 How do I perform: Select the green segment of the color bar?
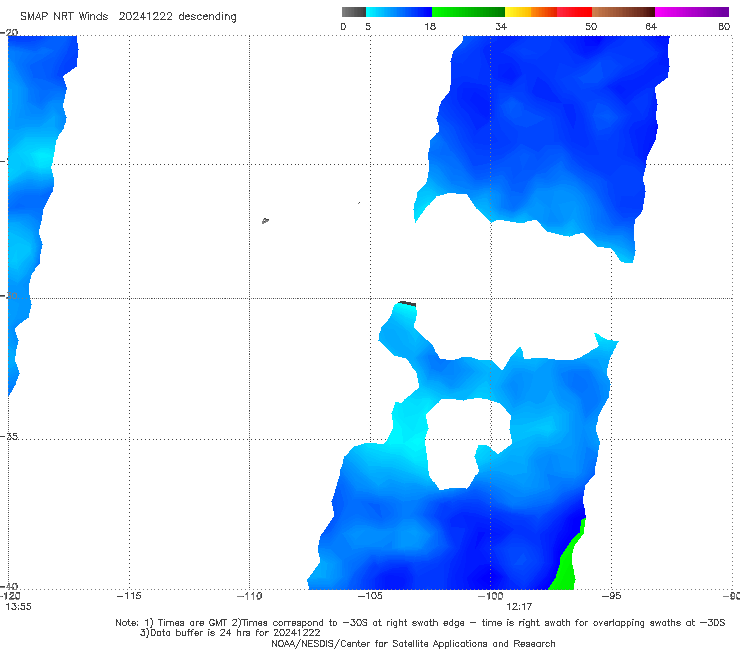(x=468, y=12)
